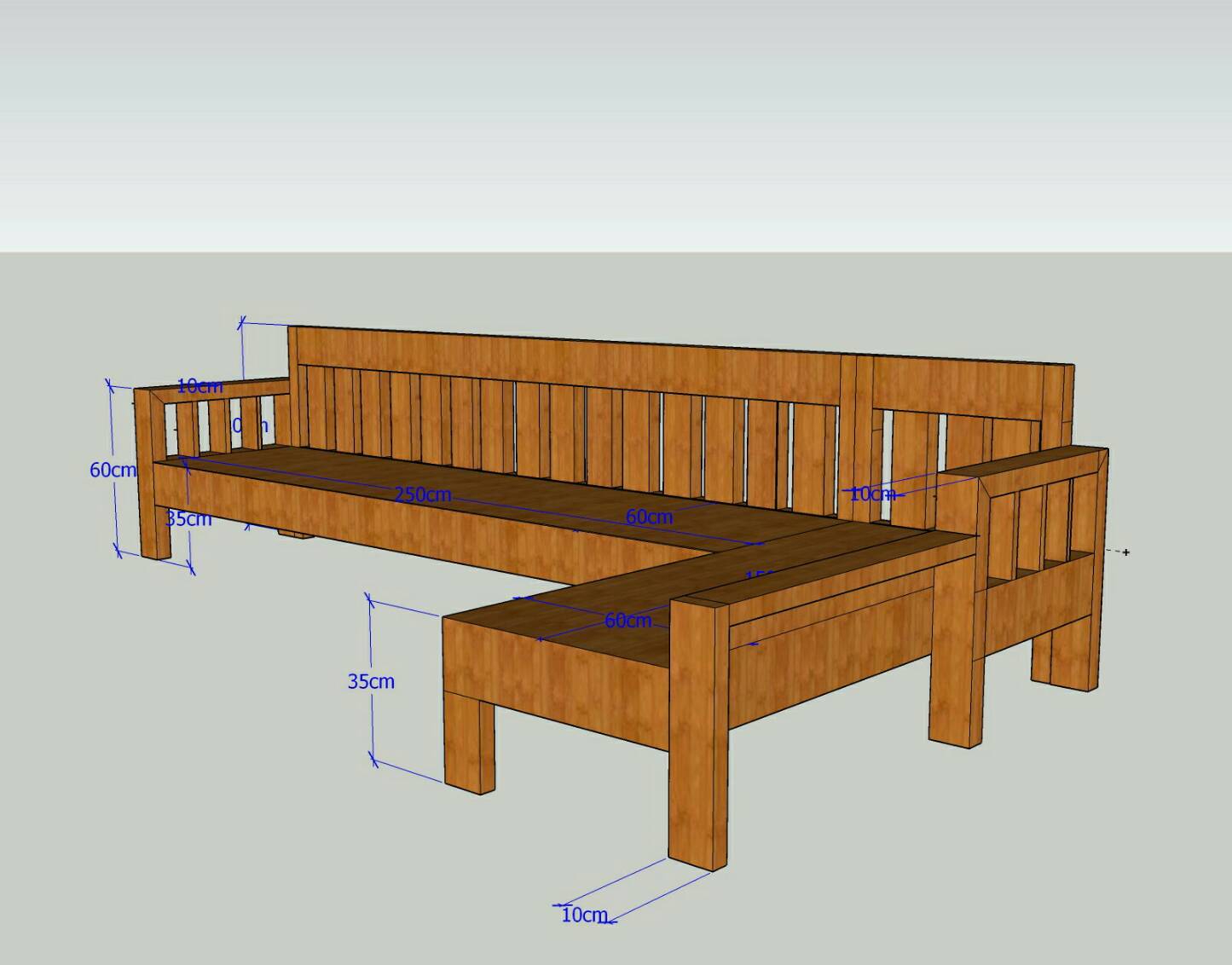1232x965 pixels.
Task: Select the tall front post of the chaise
Action: [x=697, y=733]
